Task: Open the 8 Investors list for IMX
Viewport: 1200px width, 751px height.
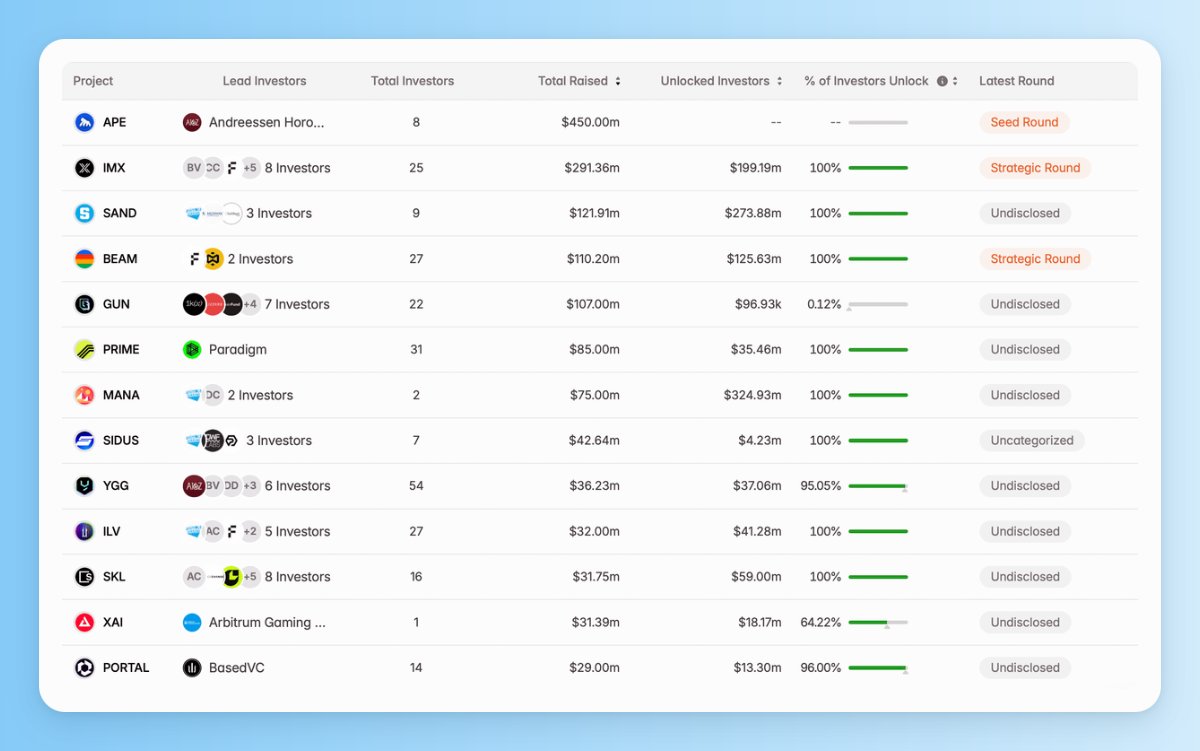Action: coord(297,168)
